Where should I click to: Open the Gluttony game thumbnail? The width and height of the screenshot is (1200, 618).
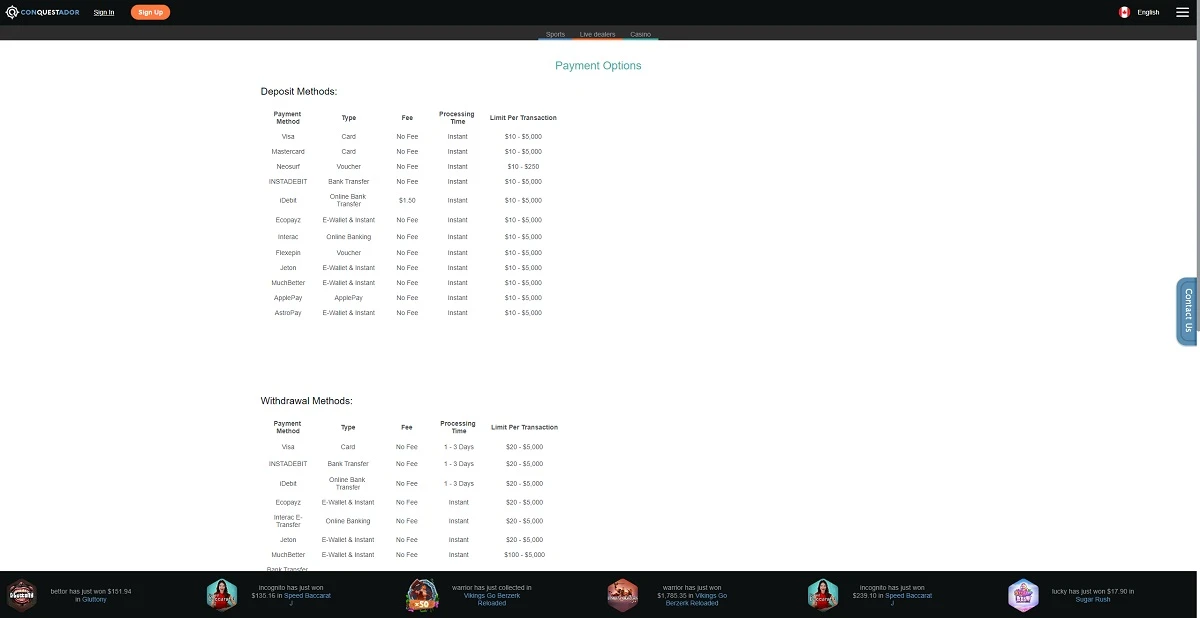[x=22, y=595]
